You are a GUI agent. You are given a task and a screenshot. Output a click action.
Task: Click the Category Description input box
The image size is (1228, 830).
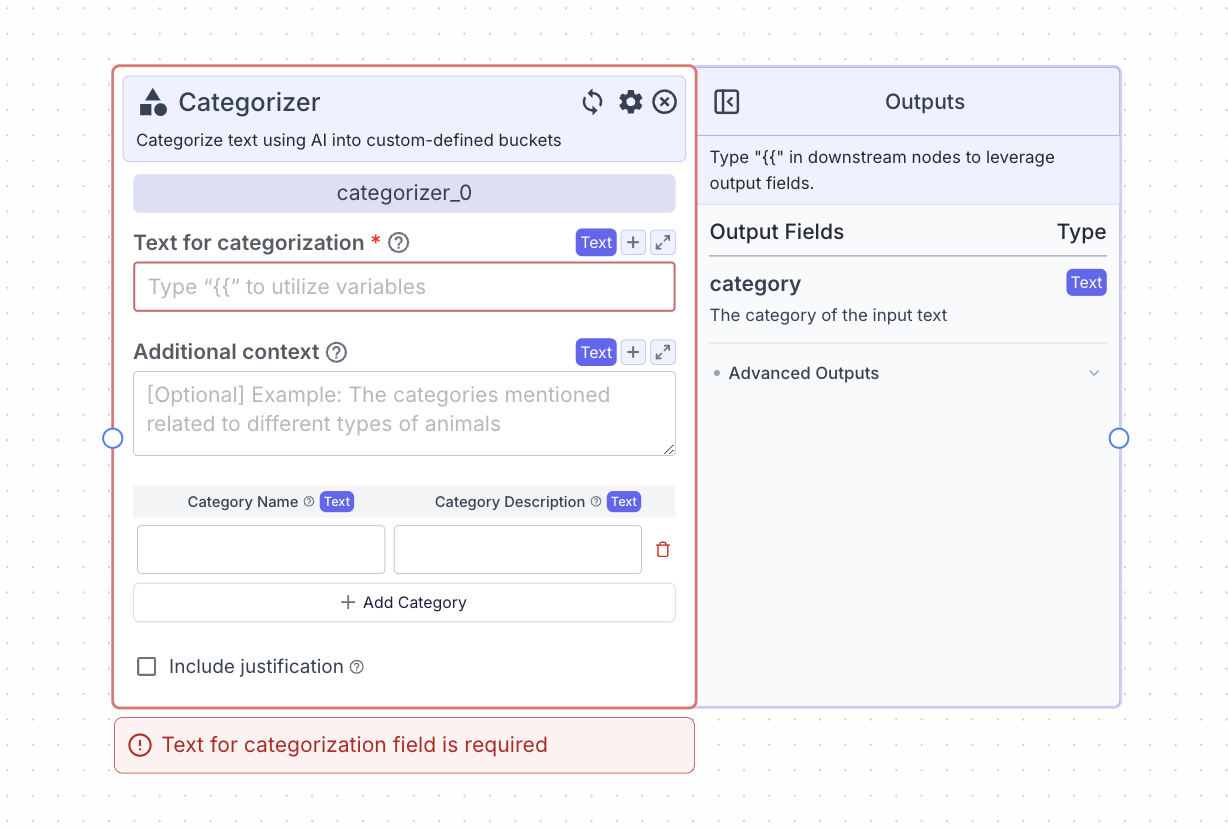click(x=517, y=550)
